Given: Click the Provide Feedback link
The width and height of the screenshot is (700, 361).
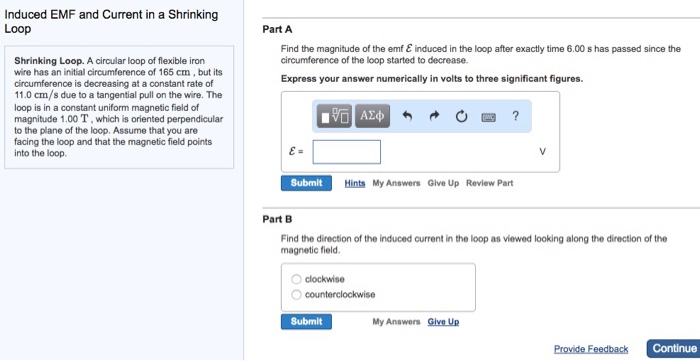Looking at the screenshot, I should (591, 349).
